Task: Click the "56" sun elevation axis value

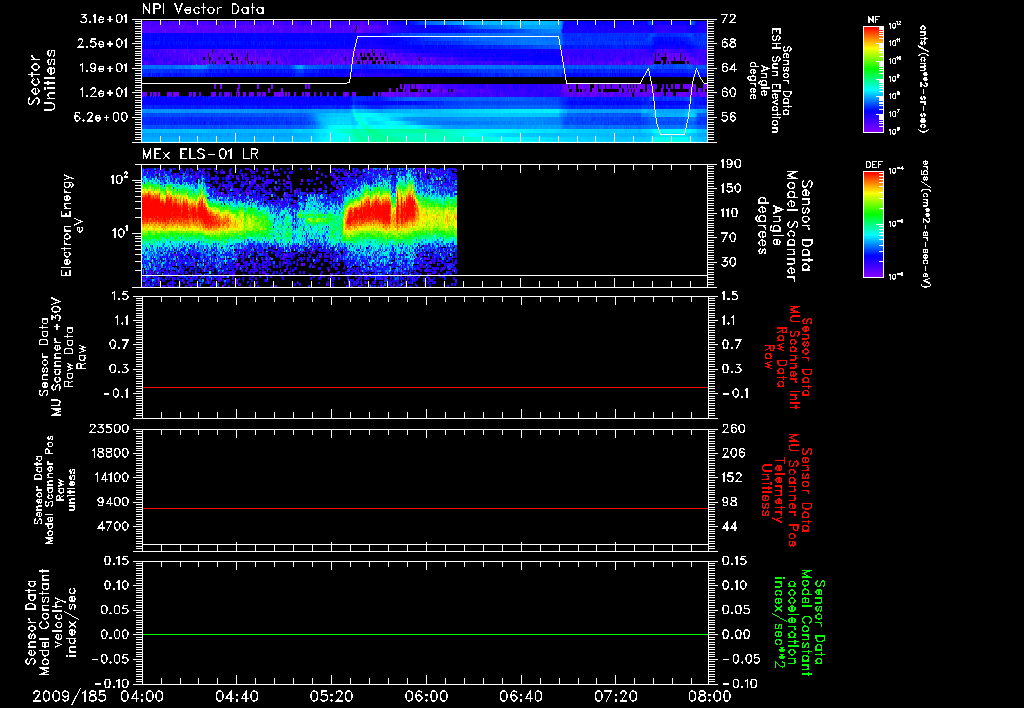Action: pyautogui.click(x=729, y=117)
